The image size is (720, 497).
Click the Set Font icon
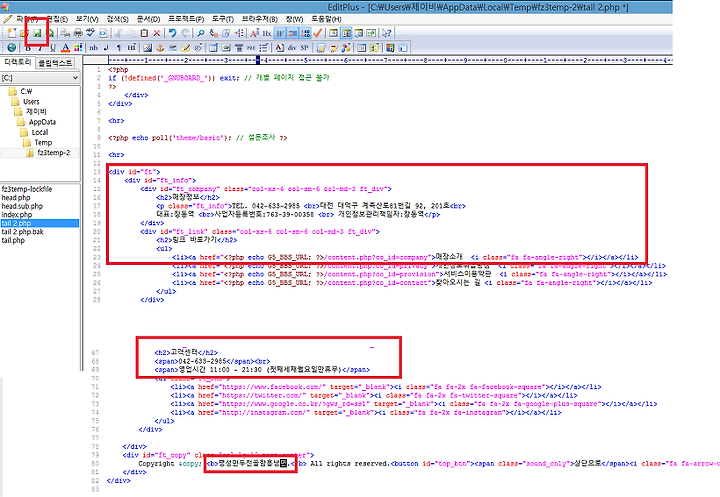254,33
